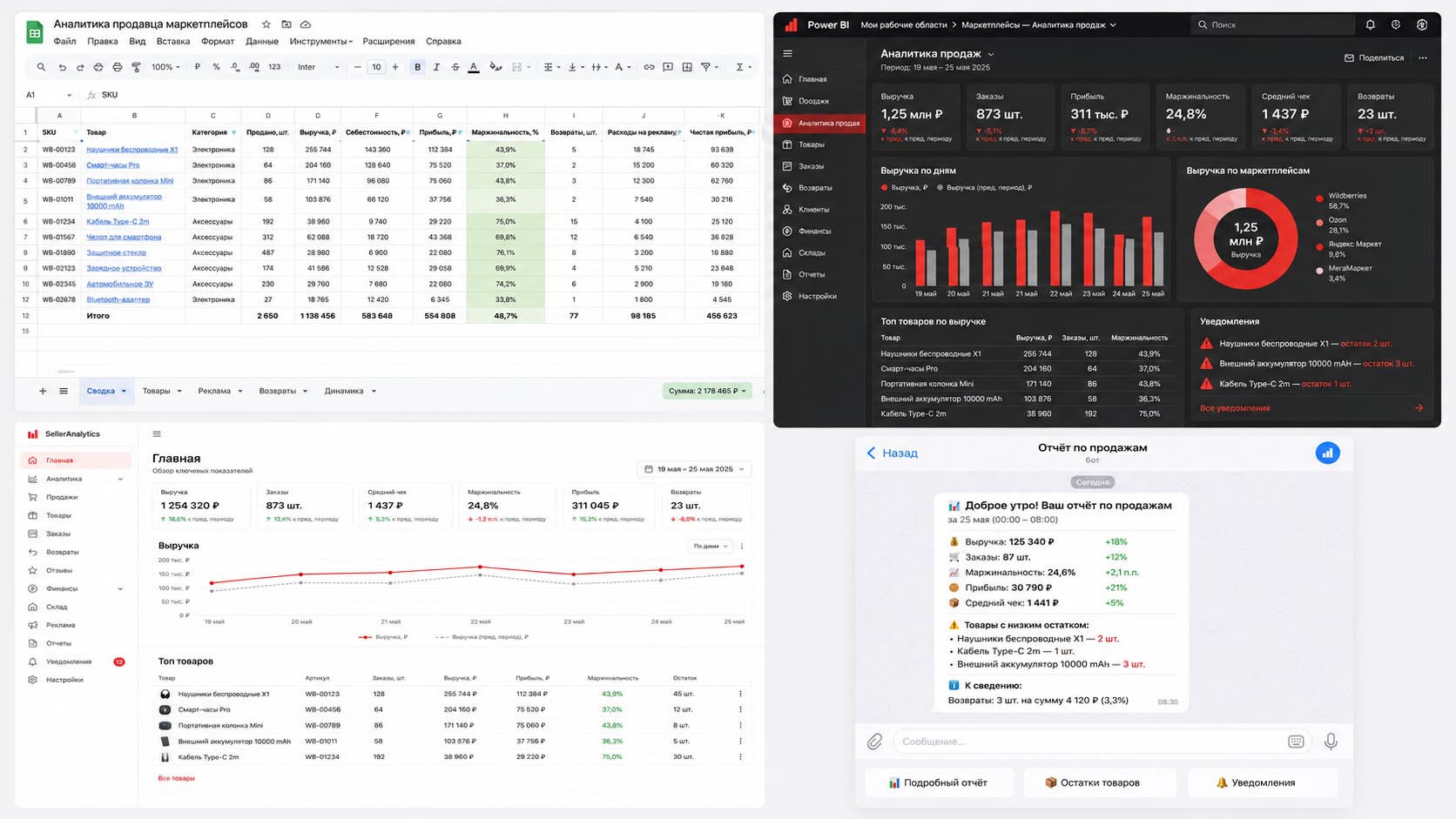The image size is (1456, 819).
Task: Open the row menu for Смарт-часы Pro in SellerAnalytics
Action: [x=741, y=710]
